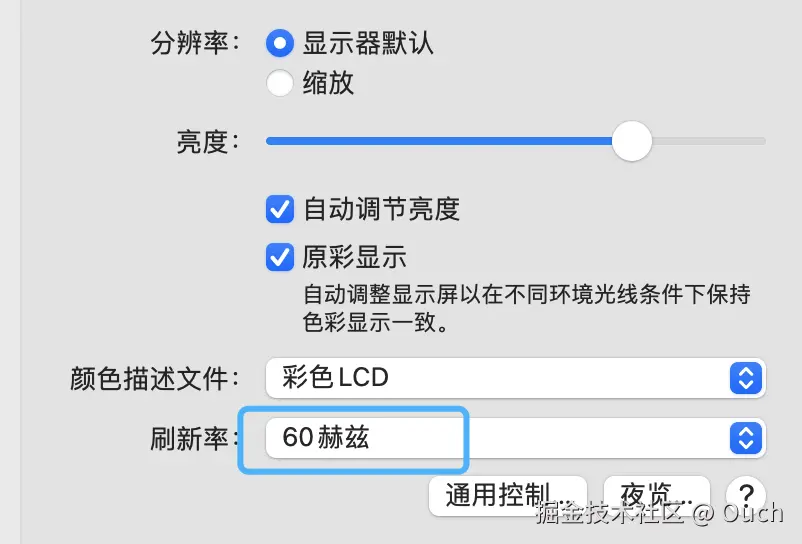
Task: Click the 显示器默认 label text
Action: pos(368,43)
